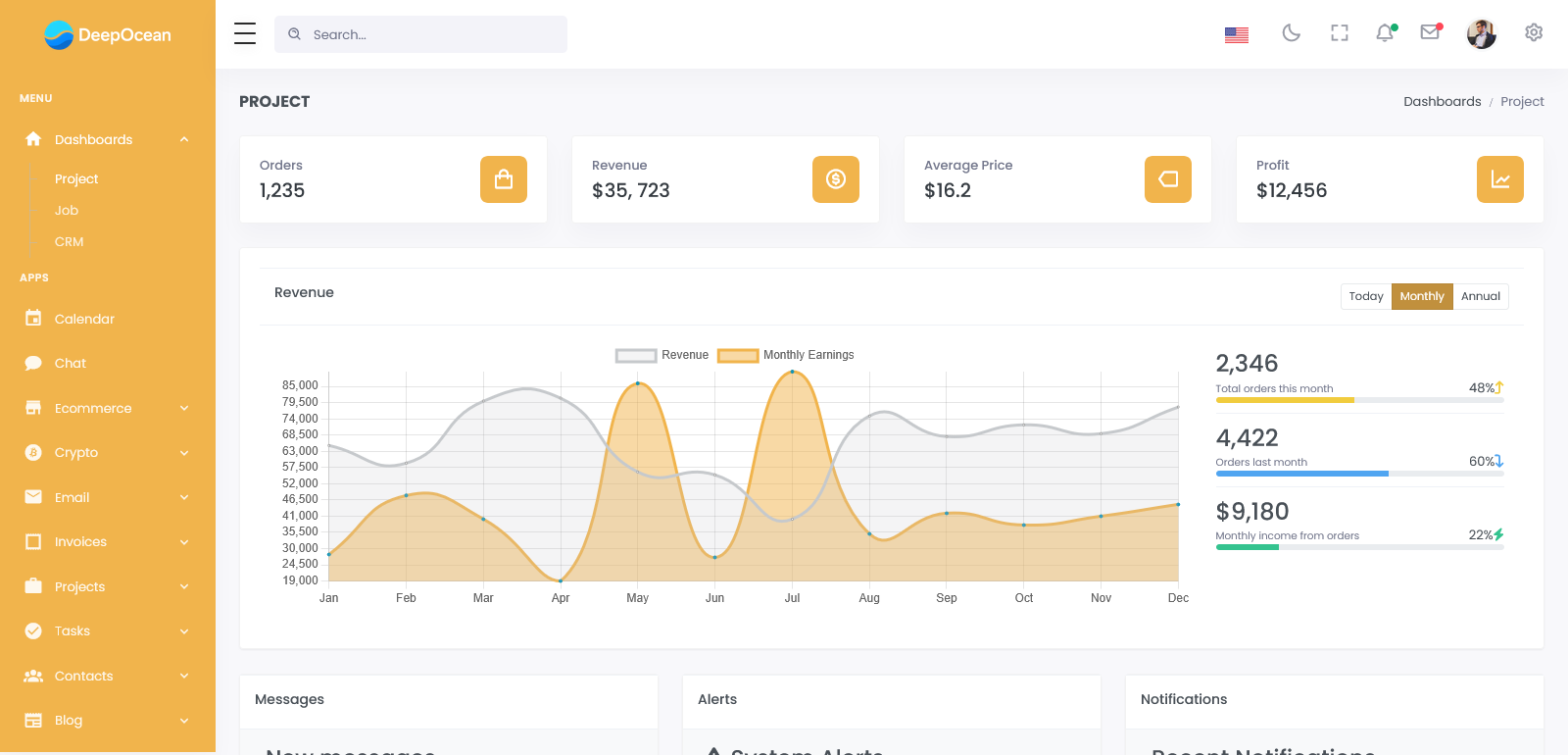
Task: Click the Orders shopping bag icon
Action: pos(504,179)
